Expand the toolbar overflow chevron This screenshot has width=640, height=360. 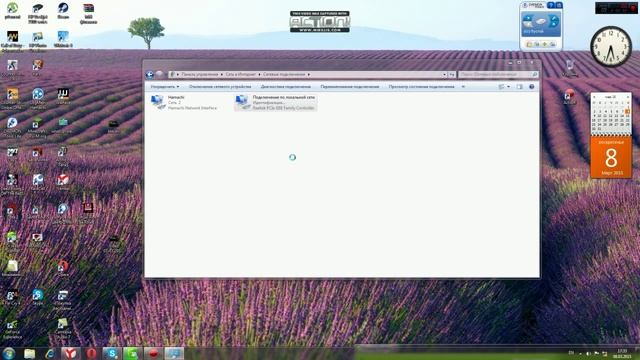pyautogui.click(x=463, y=87)
